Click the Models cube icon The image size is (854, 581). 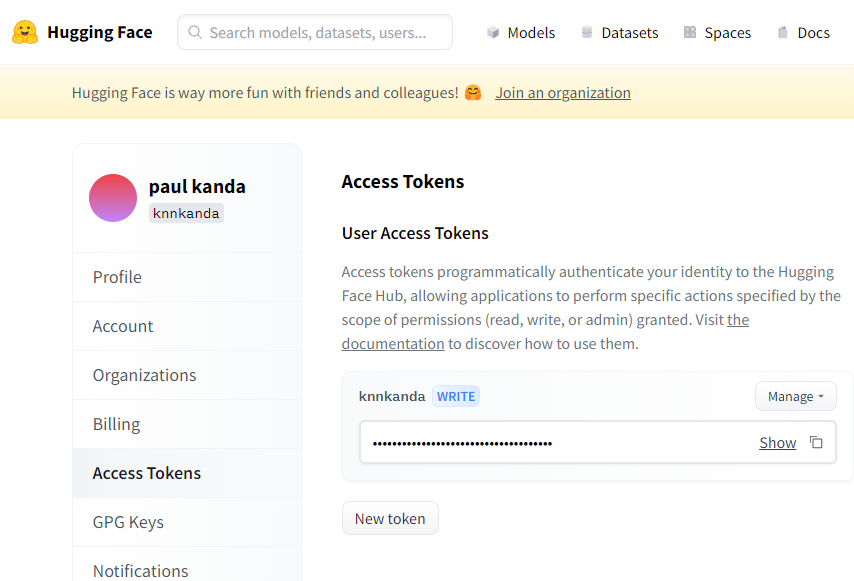click(493, 32)
